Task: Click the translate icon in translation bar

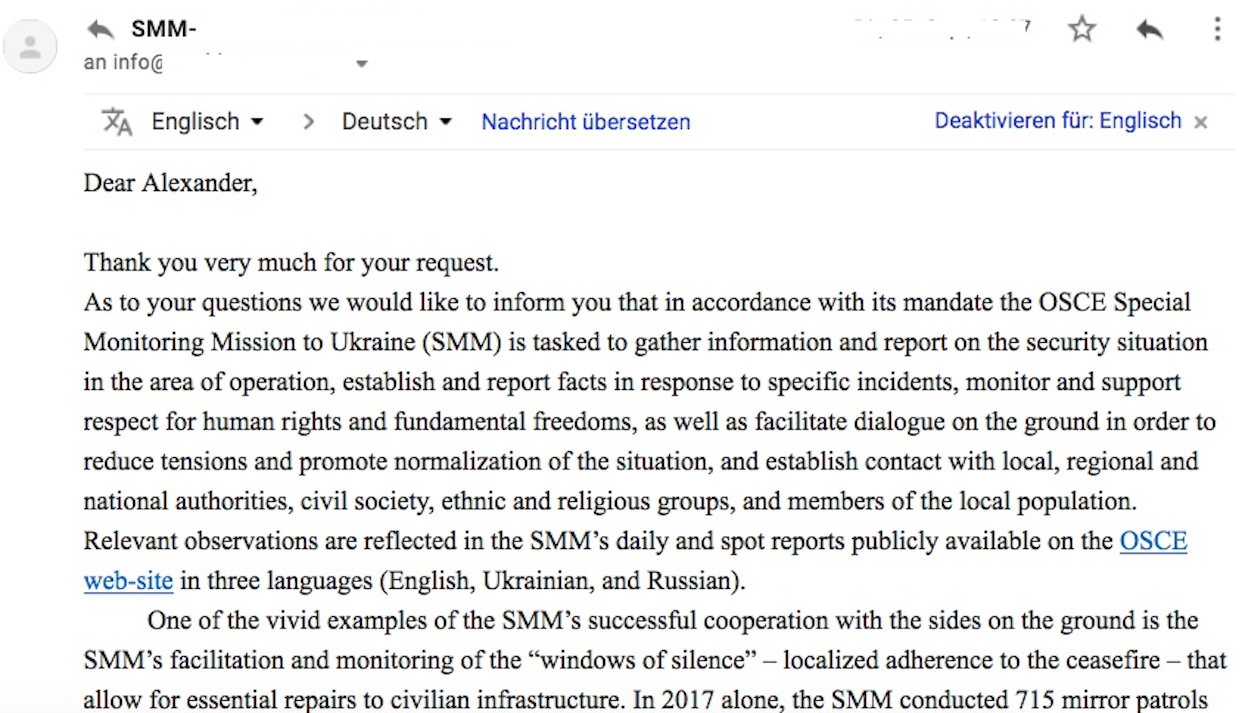Action: (x=117, y=122)
